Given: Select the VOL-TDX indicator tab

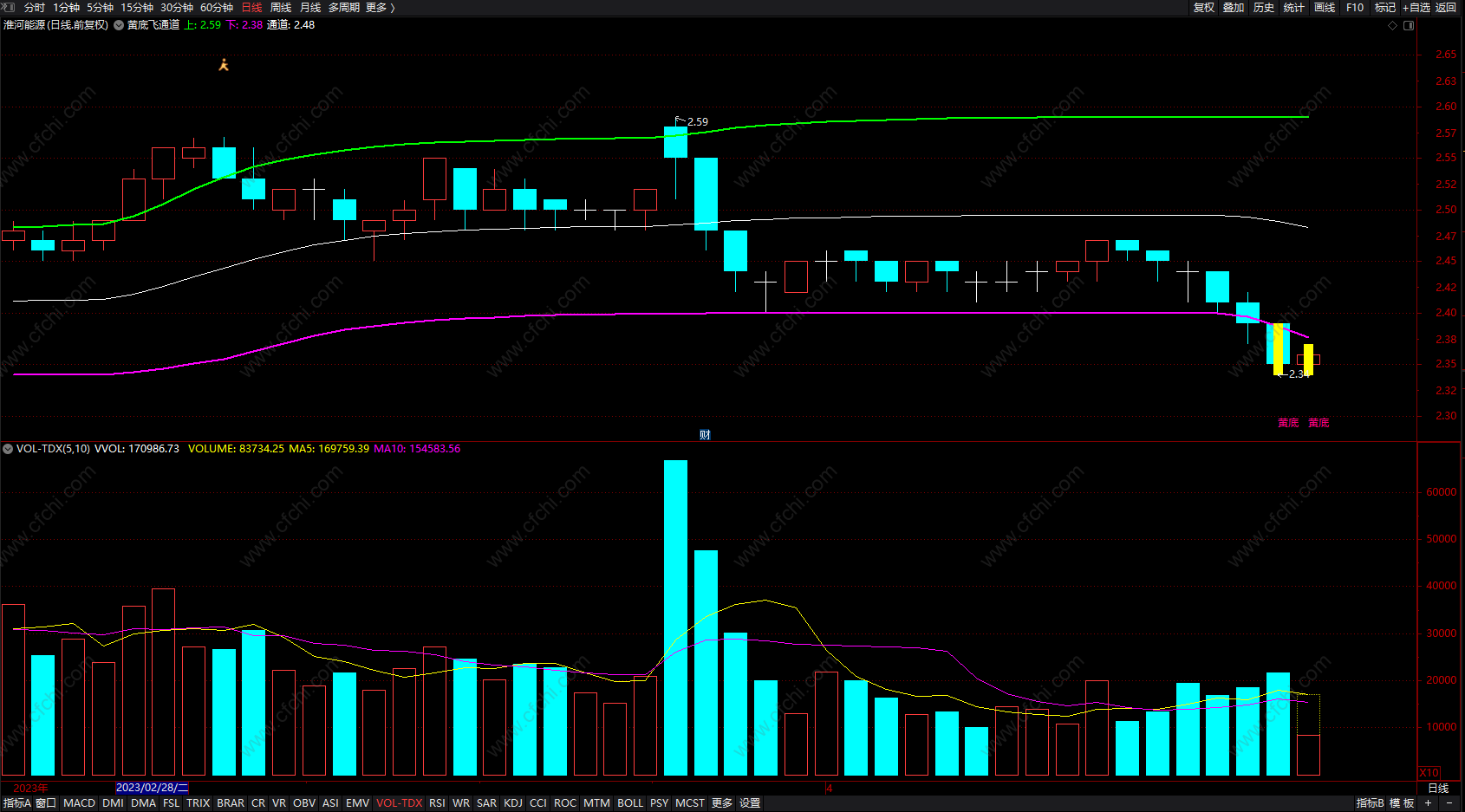Looking at the screenshot, I should pos(400,803).
